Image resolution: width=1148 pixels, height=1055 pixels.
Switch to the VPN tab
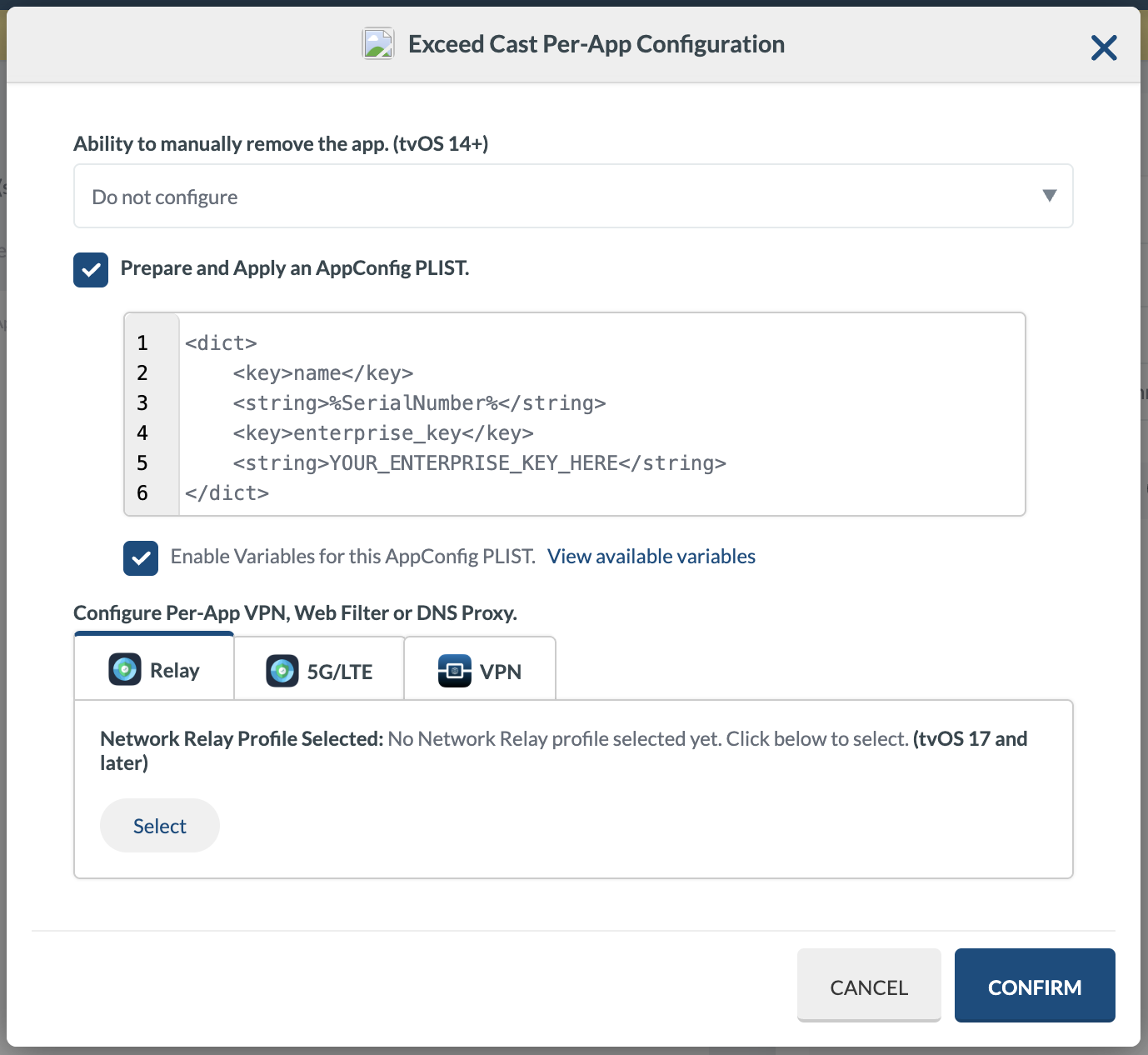[480, 670]
